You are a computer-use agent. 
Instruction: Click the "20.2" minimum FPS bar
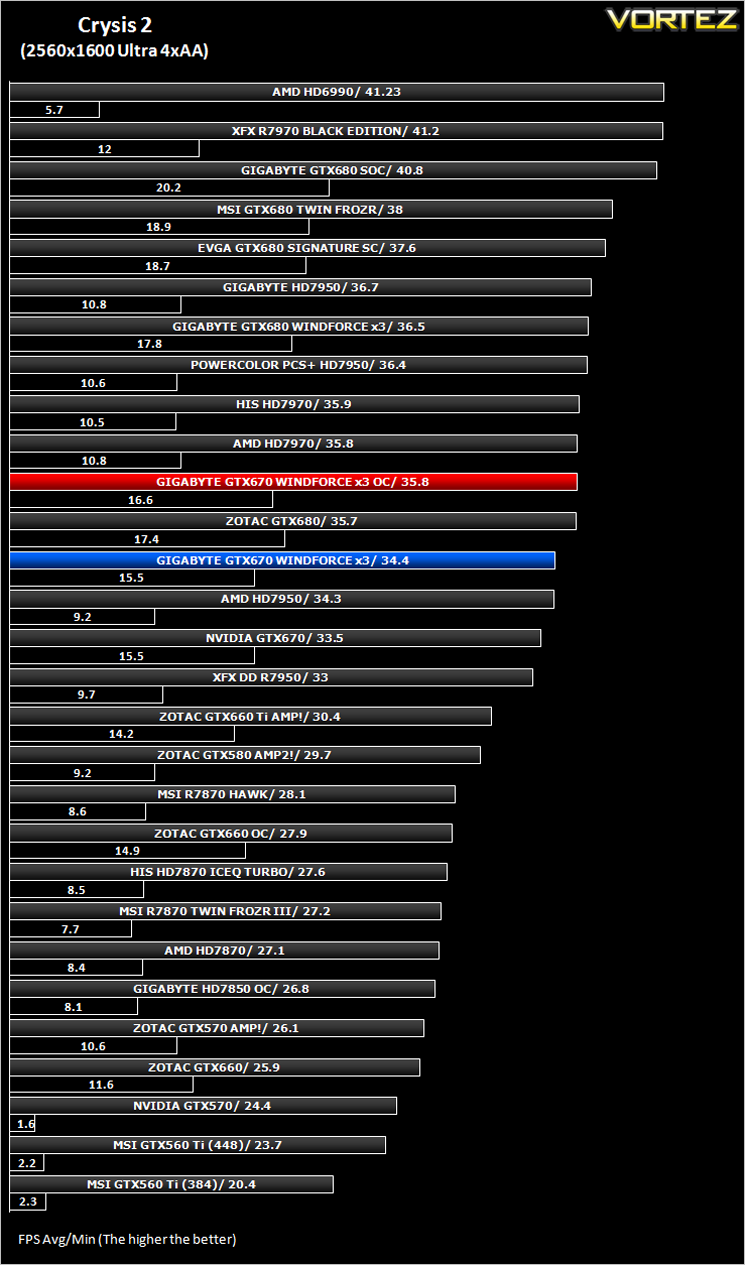point(169,188)
